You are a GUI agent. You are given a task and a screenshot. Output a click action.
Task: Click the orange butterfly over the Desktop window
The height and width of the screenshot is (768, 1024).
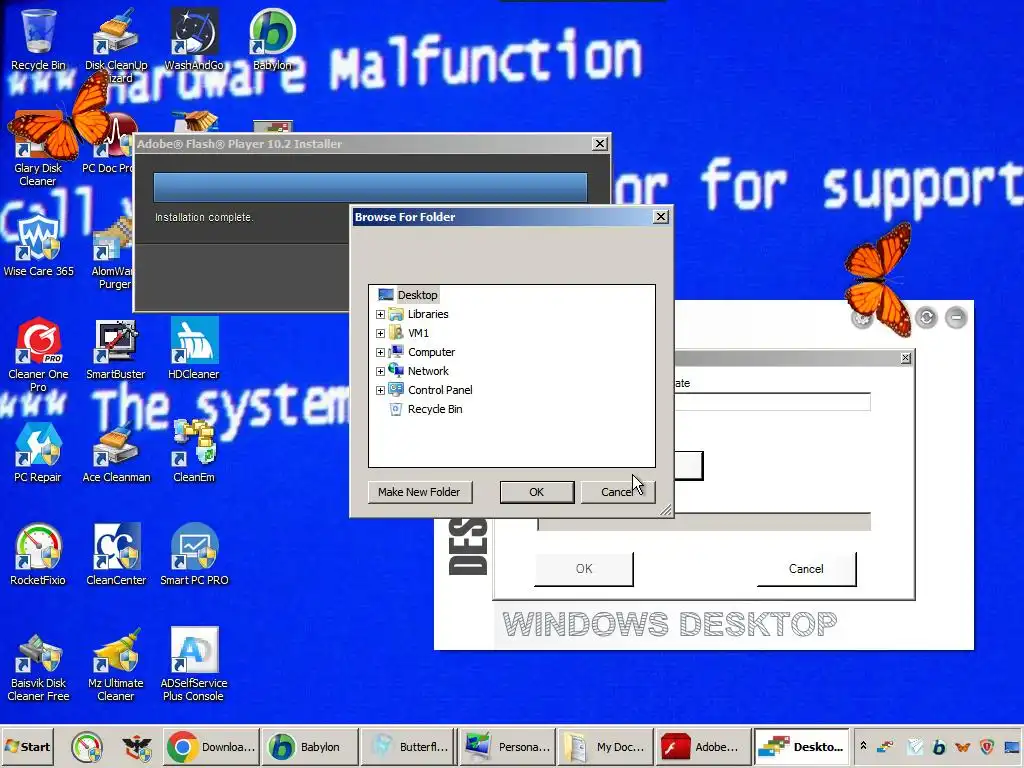[878, 280]
